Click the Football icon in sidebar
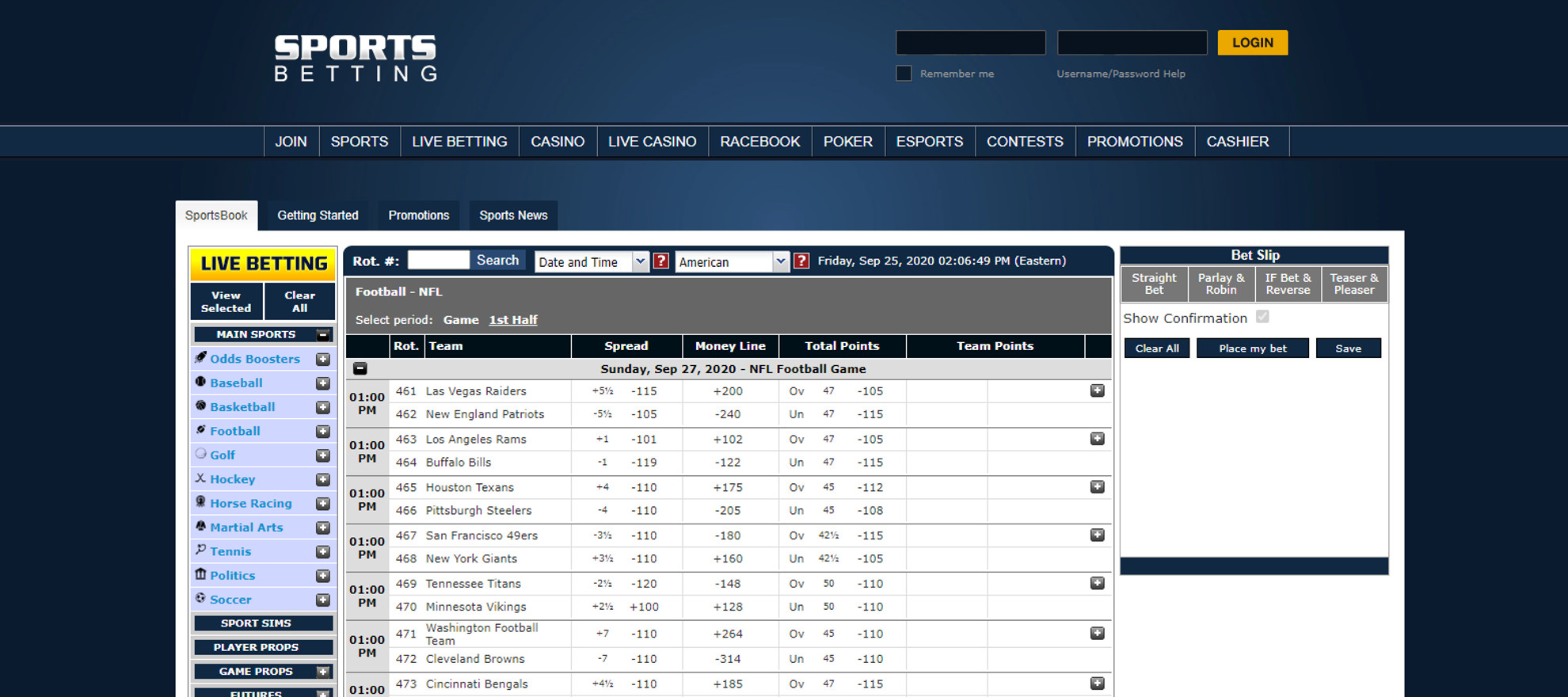 [201, 430]
